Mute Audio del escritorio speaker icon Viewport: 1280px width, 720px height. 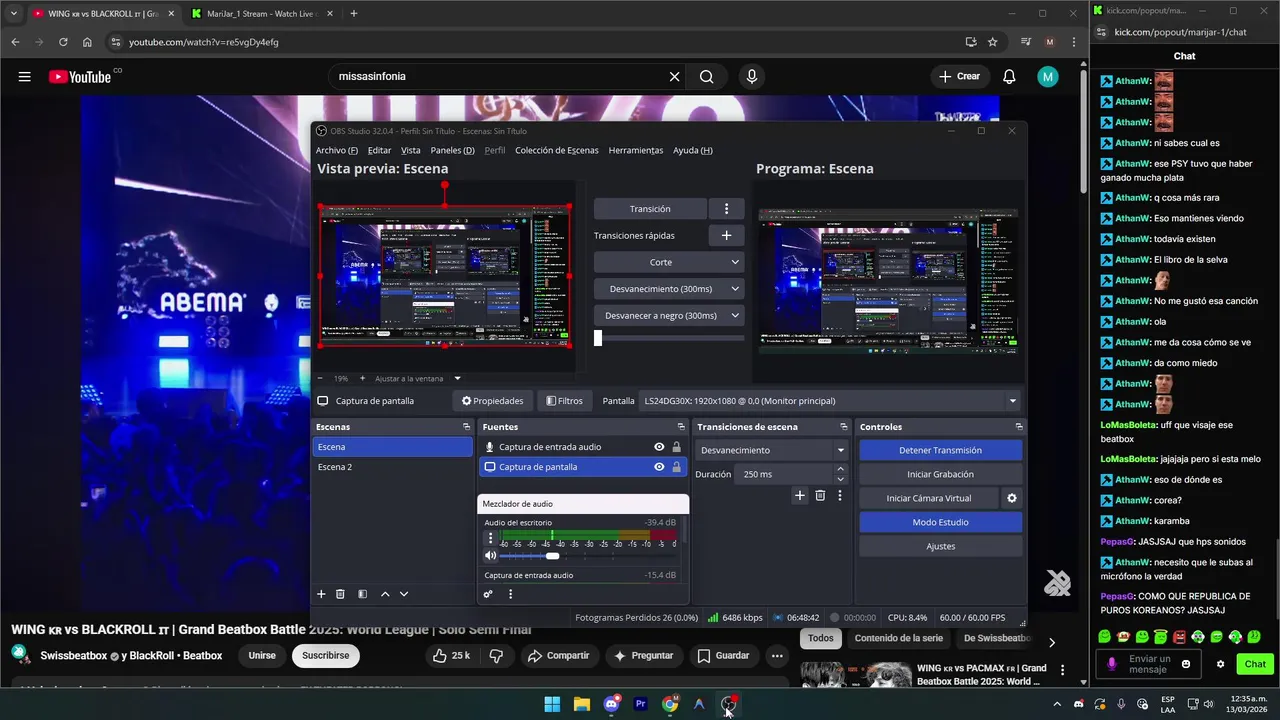tap(490, 556)
